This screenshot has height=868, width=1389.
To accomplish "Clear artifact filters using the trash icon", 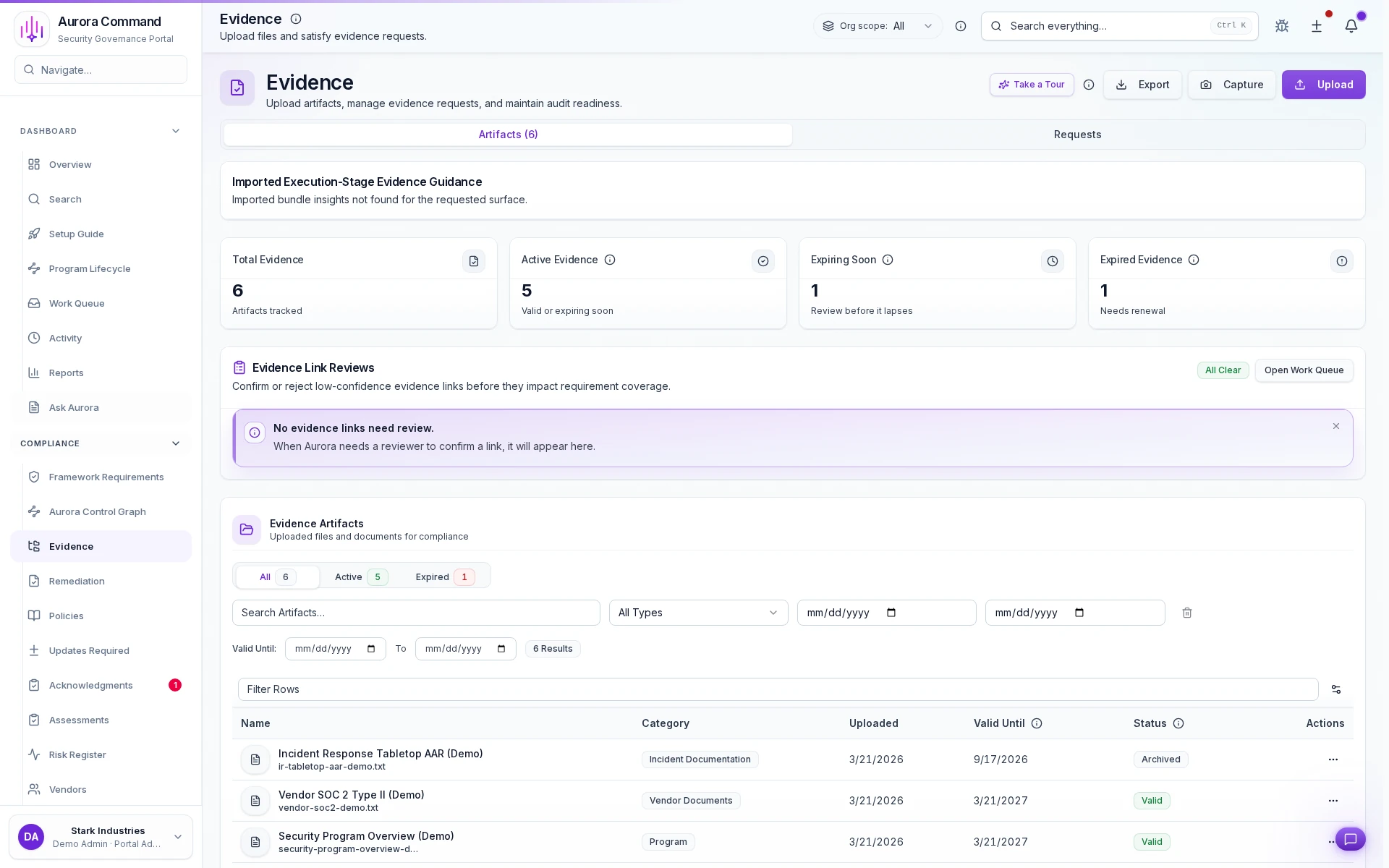I will pyautogui.click(x=1186, y=613).
